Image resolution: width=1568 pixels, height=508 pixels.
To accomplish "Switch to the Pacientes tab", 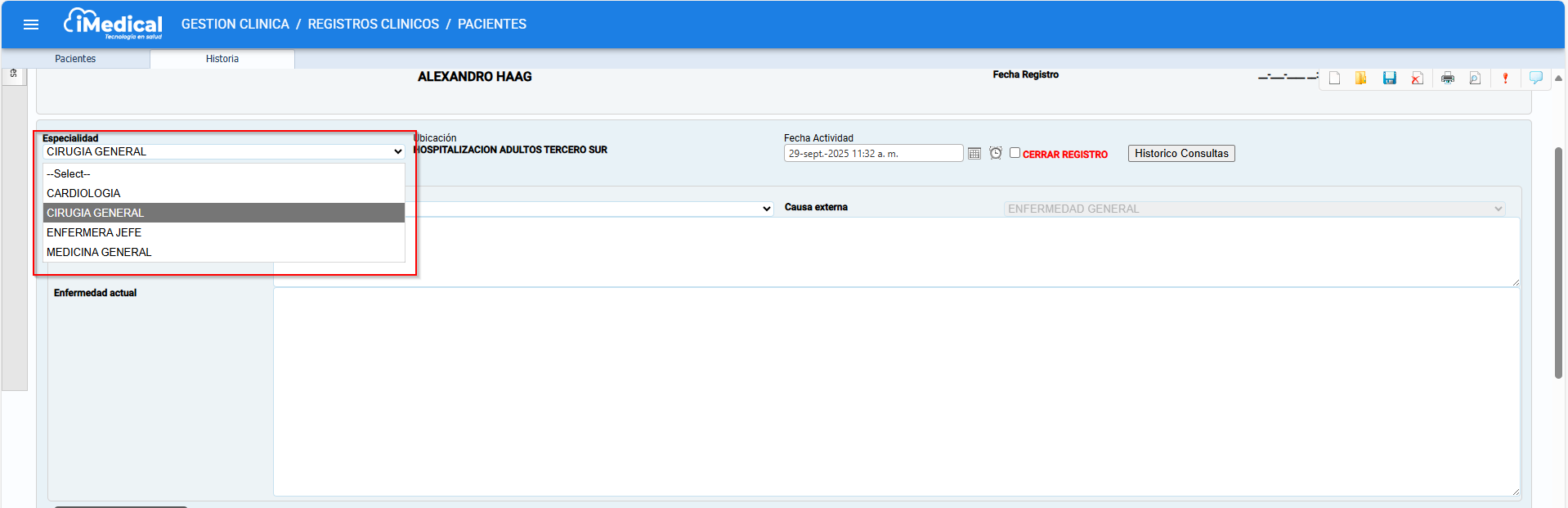I will (75, 59).
